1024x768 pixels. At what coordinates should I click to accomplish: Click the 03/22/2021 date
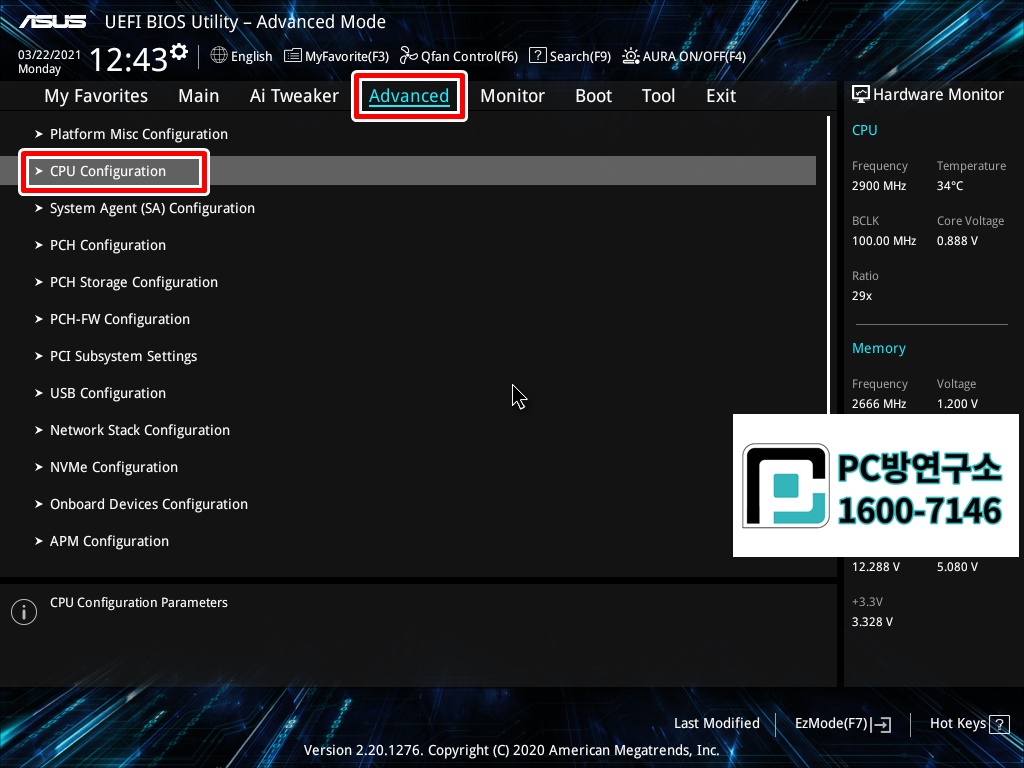click(49, 55)
